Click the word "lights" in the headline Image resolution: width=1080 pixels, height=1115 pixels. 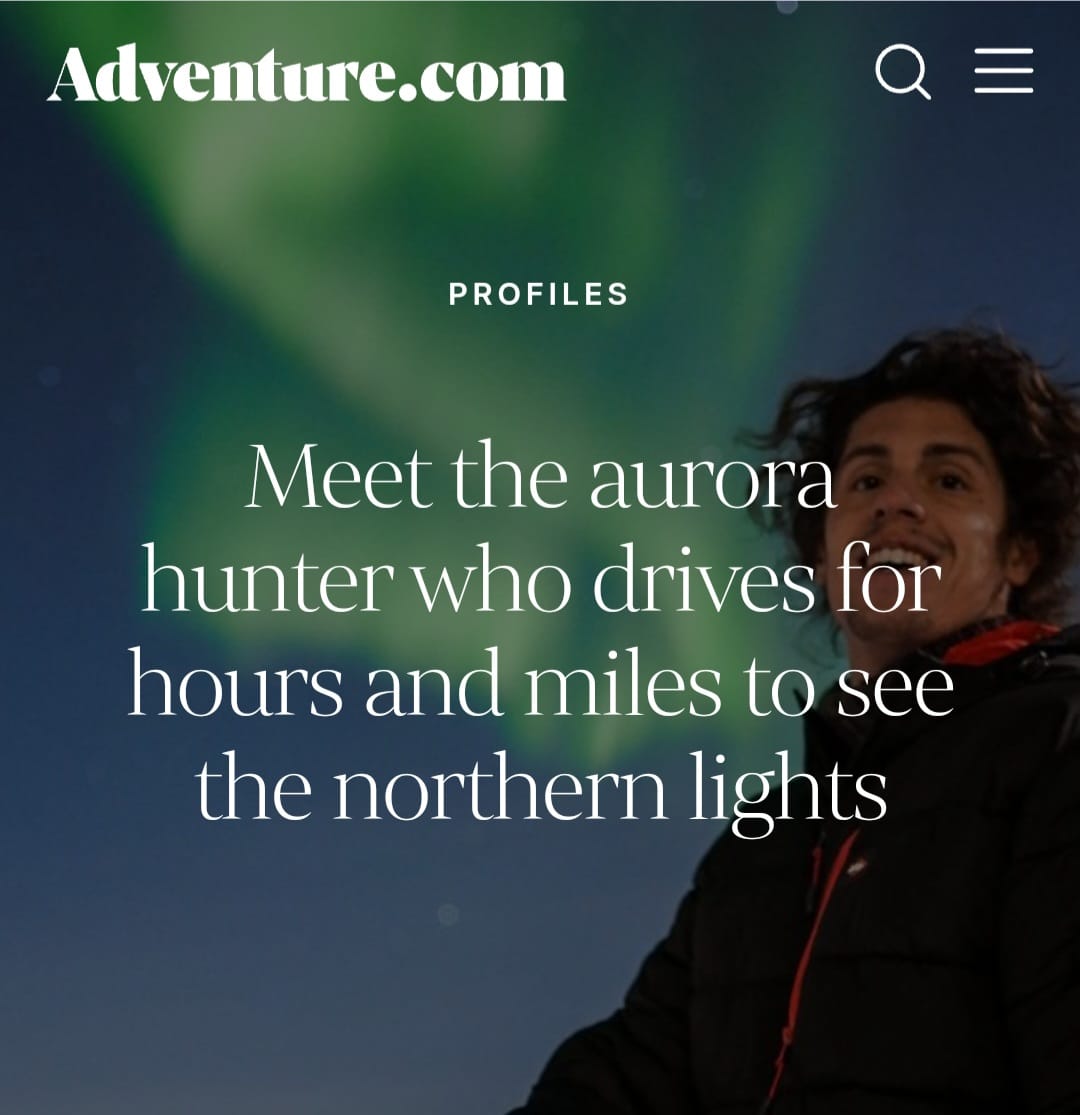[789, 791]
